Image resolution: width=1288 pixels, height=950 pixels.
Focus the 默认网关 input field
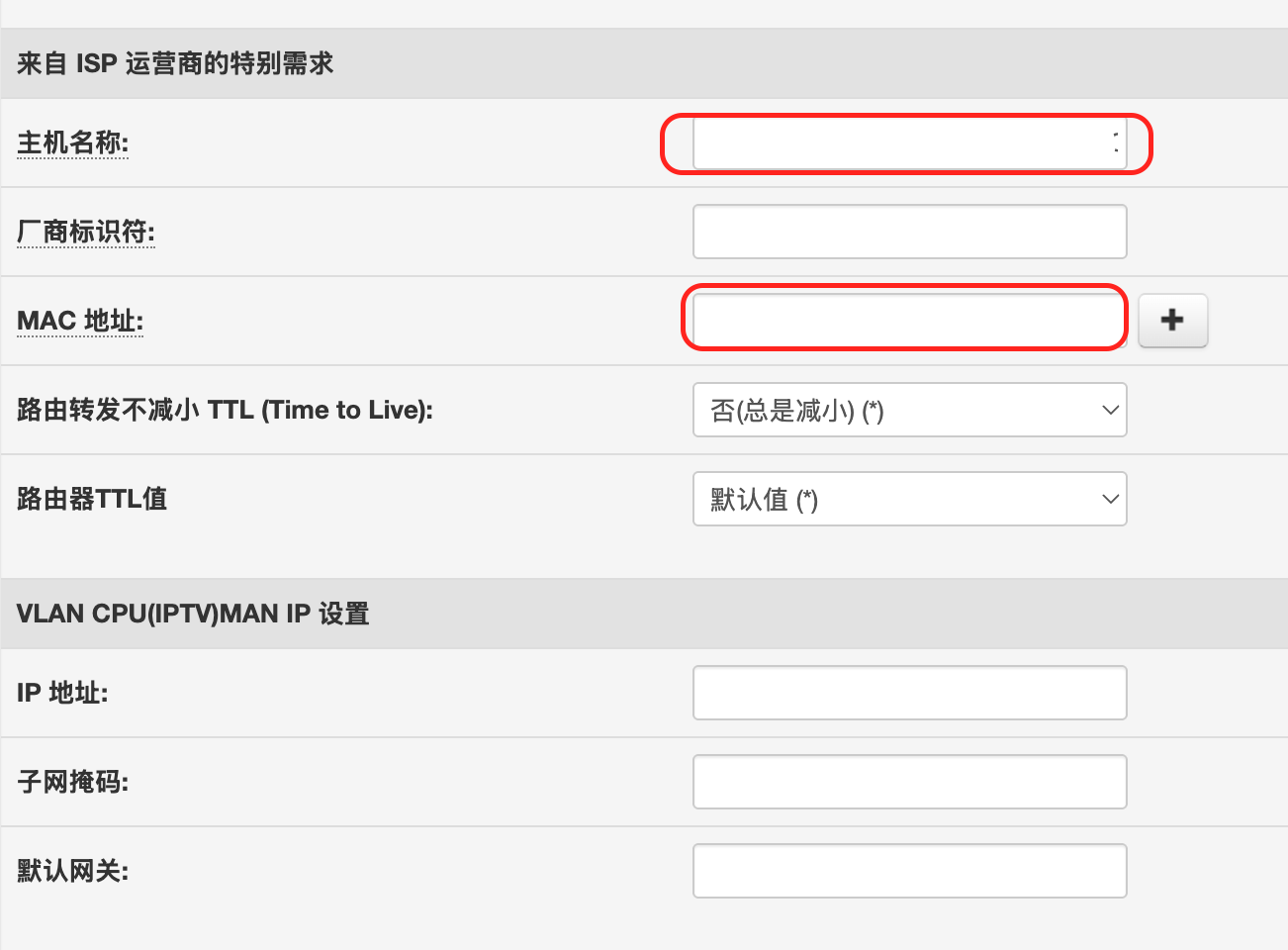[x=909, y=871]
